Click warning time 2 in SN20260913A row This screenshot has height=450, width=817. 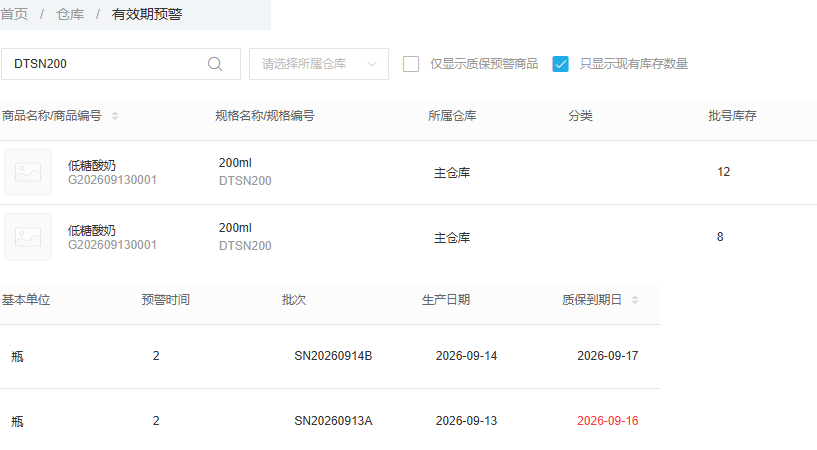click(x=156, y=421)
